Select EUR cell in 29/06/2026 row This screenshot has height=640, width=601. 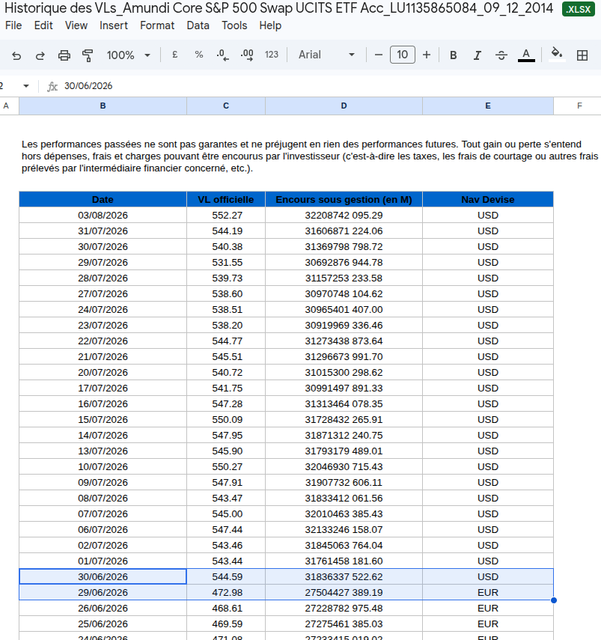(x=488, y=592)
